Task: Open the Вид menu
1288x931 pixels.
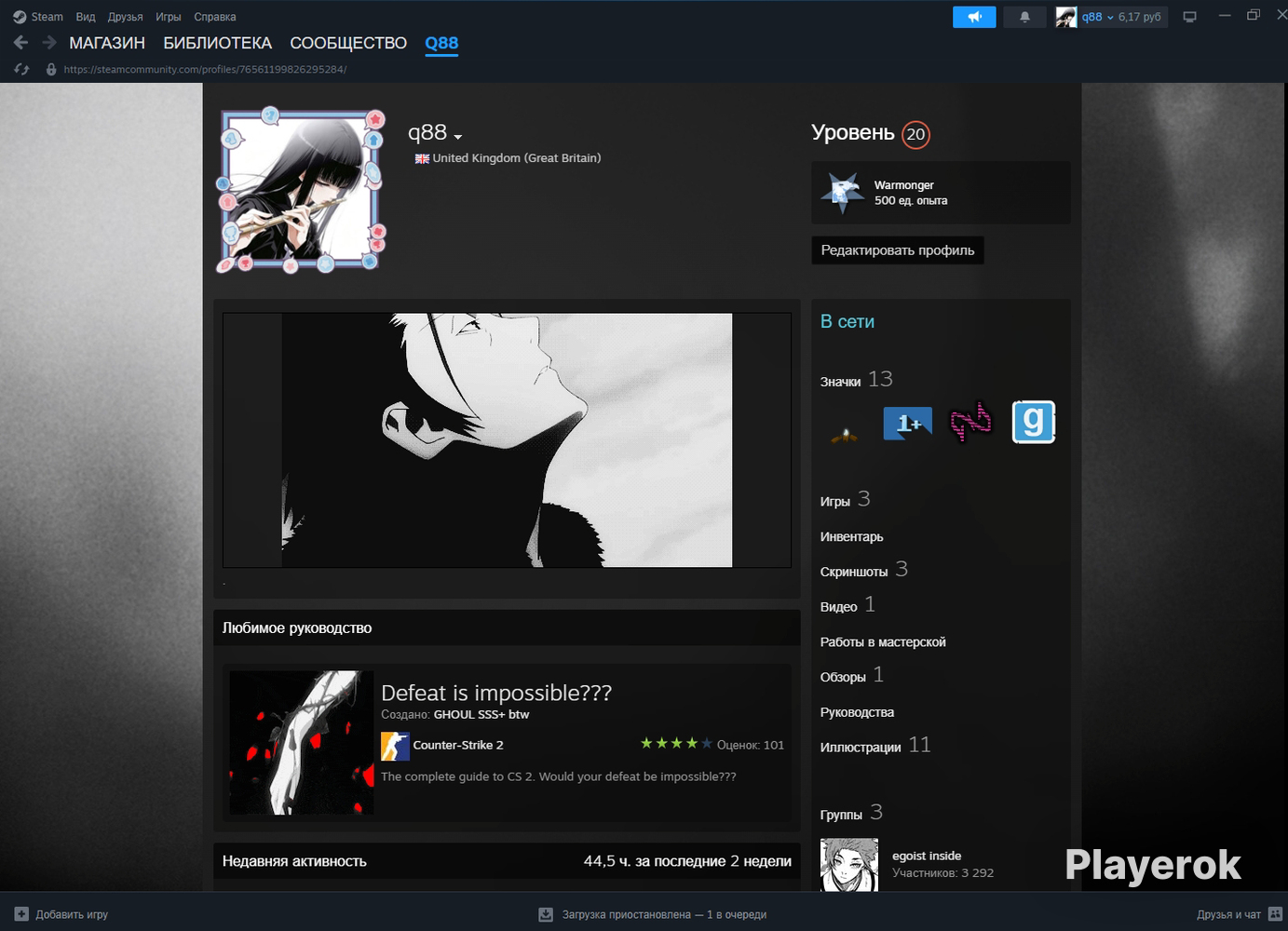Action: click(86, 17)
